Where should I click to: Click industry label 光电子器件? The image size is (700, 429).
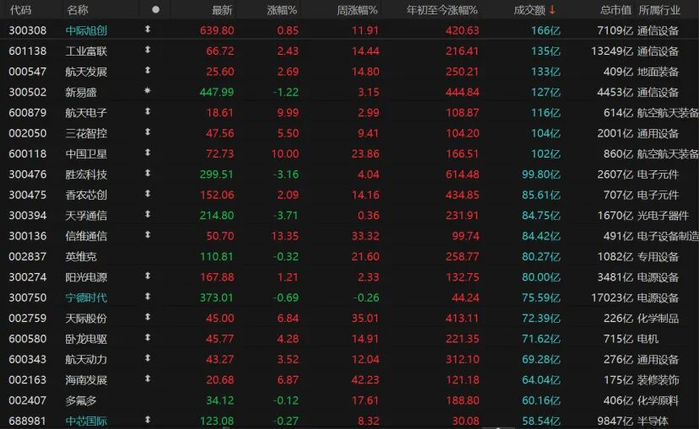click(x=663, y=215)
